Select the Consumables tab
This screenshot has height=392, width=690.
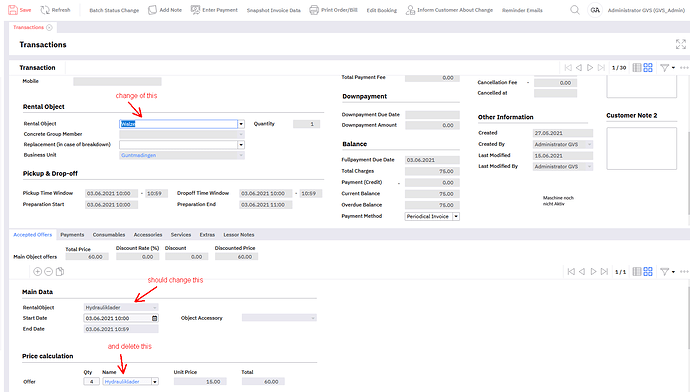tap(109, 234)
